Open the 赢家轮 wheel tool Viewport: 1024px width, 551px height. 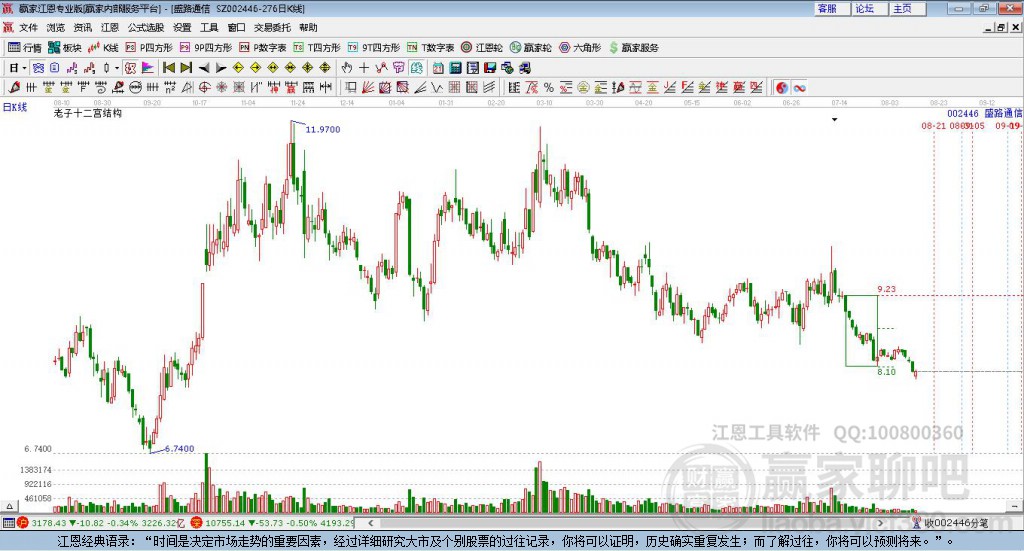click(530, 48)
